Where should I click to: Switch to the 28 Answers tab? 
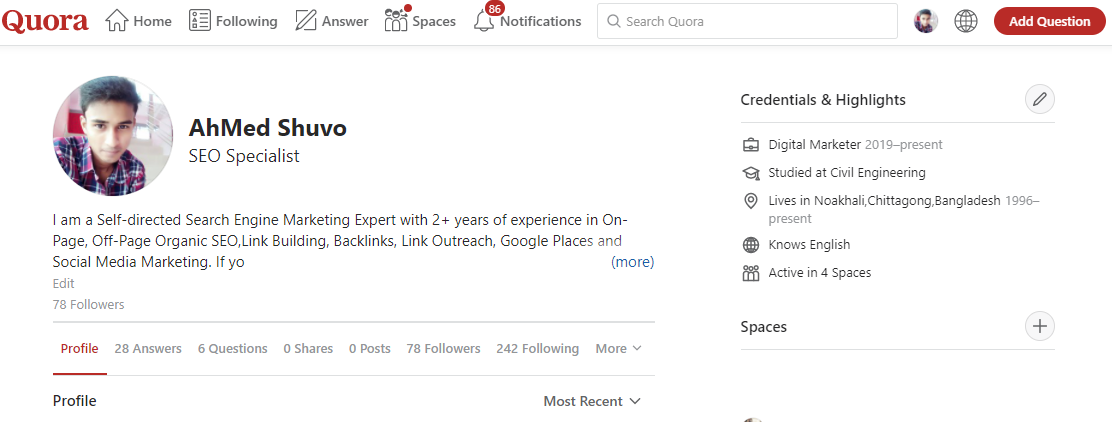tap(148, 349)
